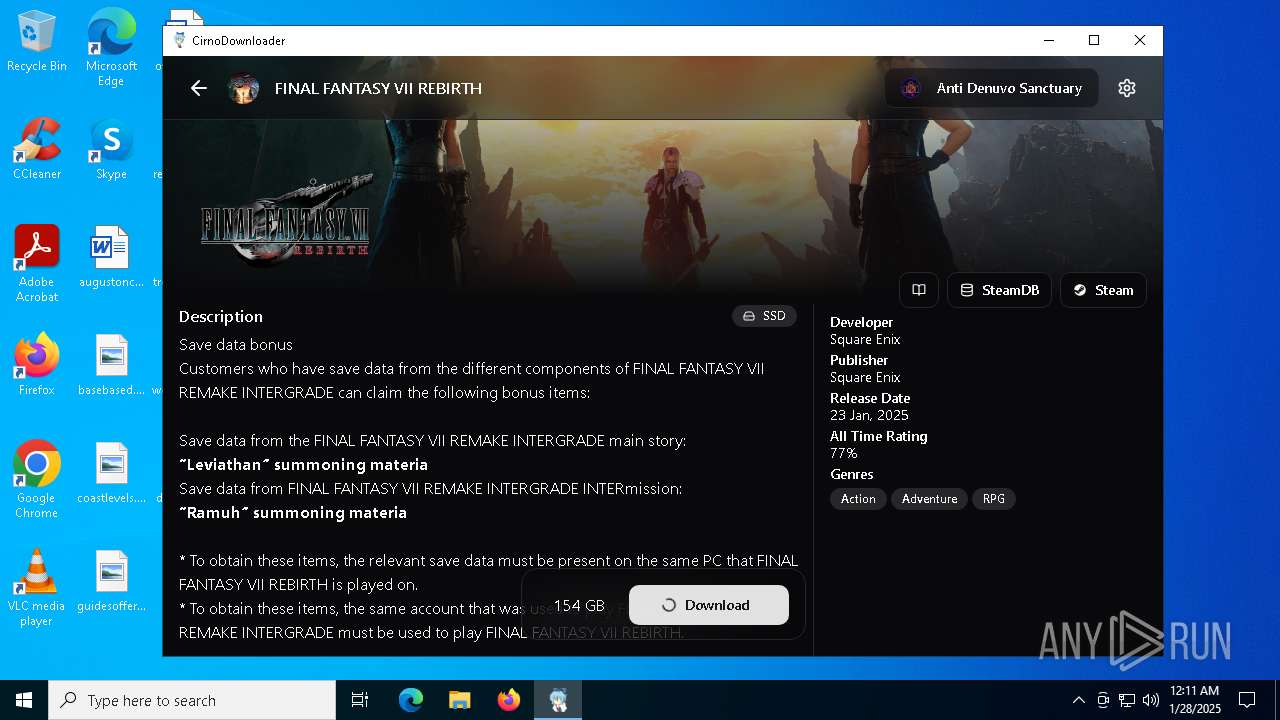Go back using the arrow in CirnoDownloader

tap(199, 88)
